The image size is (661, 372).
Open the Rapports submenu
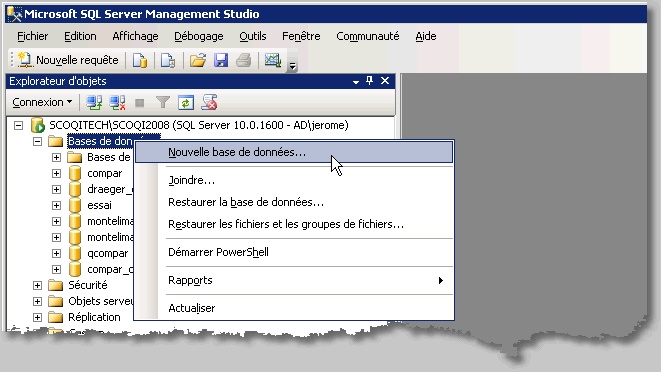[x=294, y=280]
